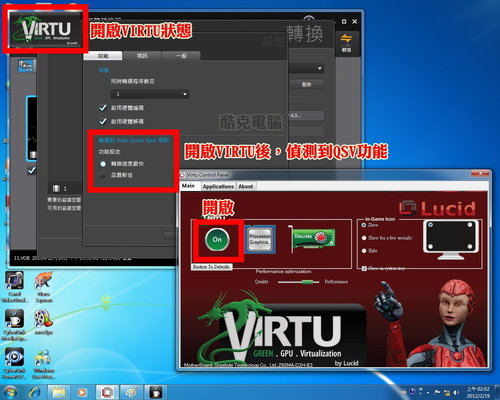Click the network tray icon
This screenshot has height=400, width=500.
(446, 393)
